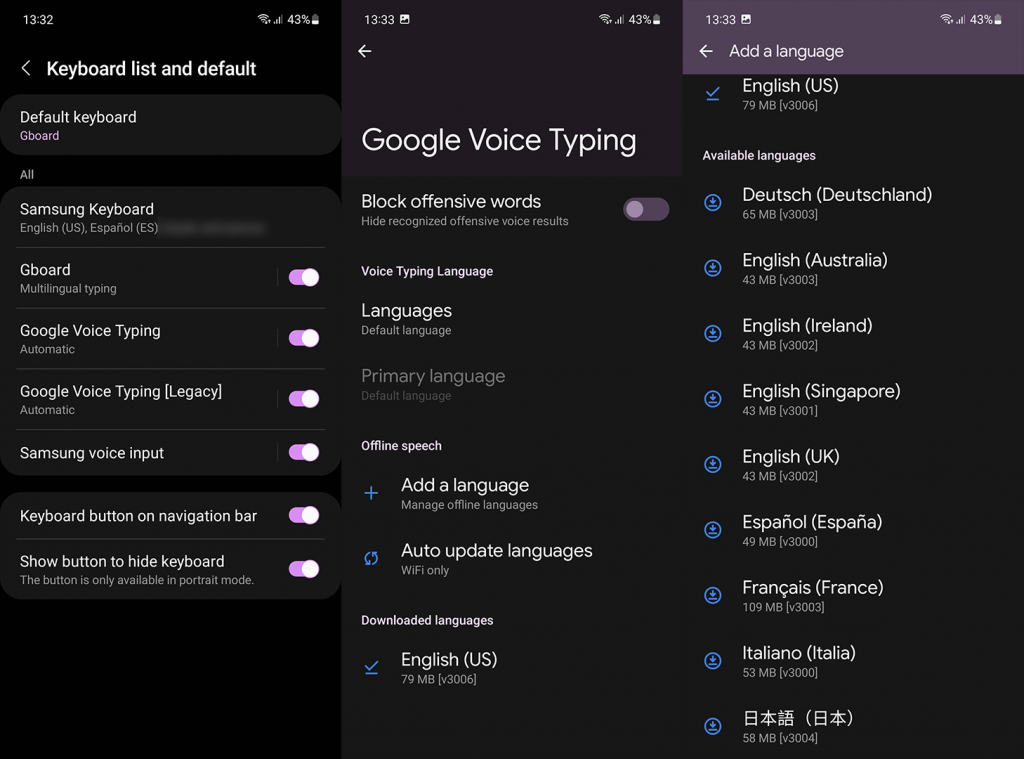1024x759 pixels.
Task: Download the Italiano (Italia) pack
Action: [713, 661]
